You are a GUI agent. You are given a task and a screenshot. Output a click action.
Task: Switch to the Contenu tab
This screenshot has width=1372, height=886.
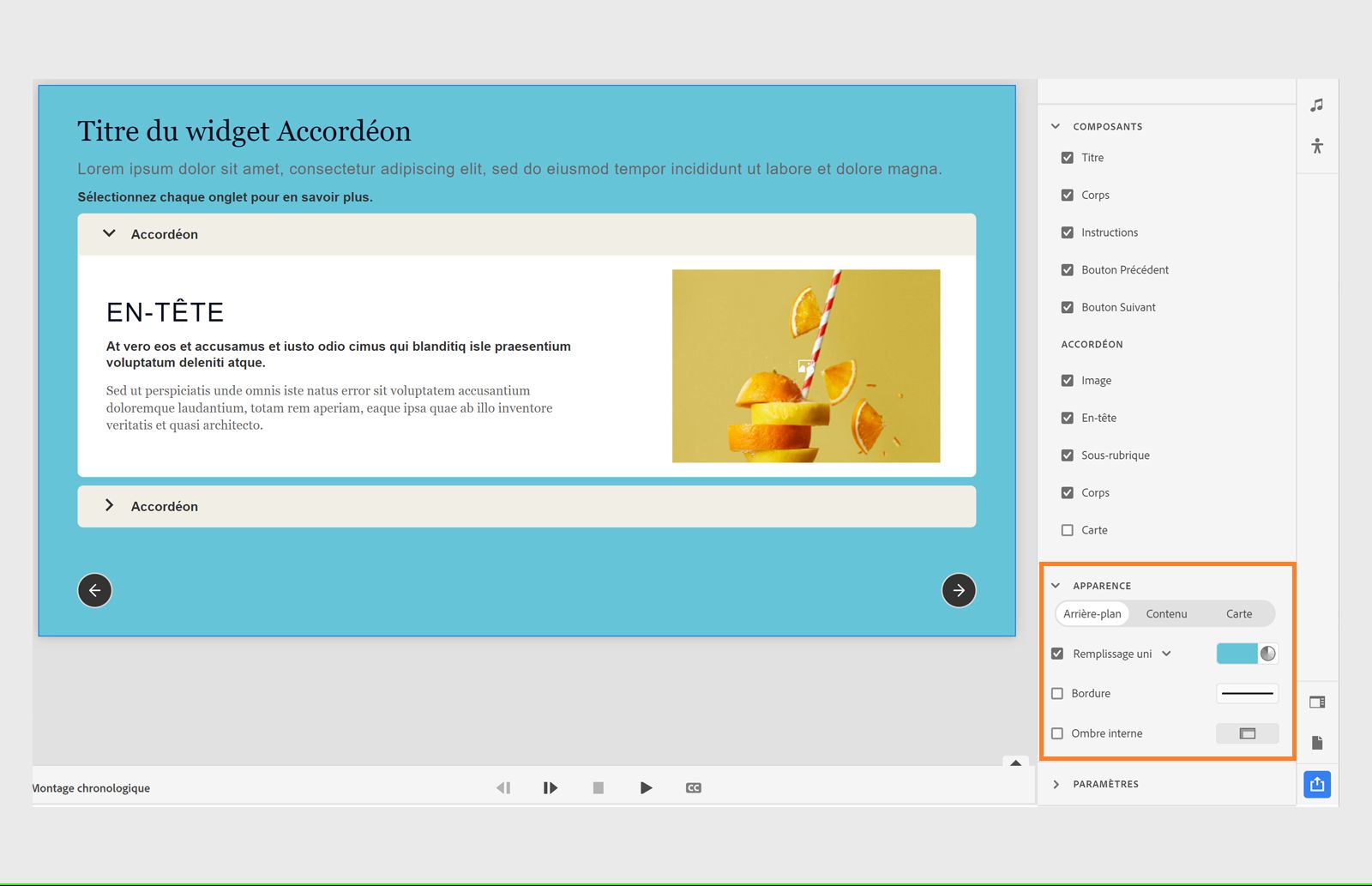(1166, 613)
